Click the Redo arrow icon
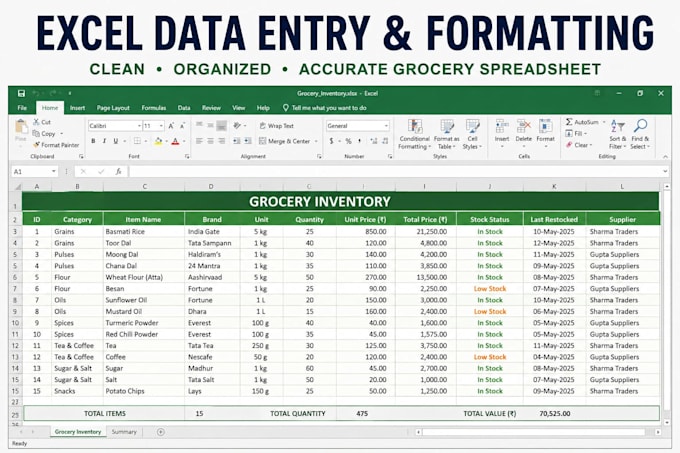This screenshot has height=453, width=680. tap(53, 93)
